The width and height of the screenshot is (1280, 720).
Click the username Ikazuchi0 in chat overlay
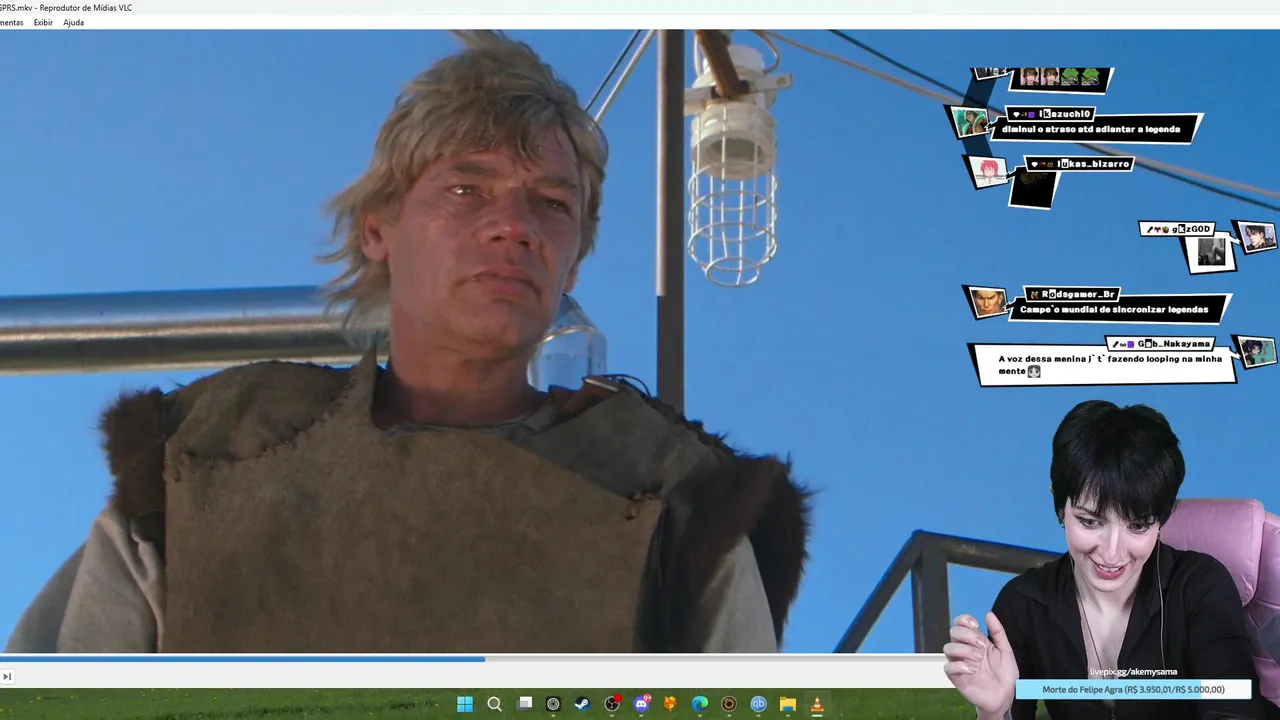coord(1065,114)
